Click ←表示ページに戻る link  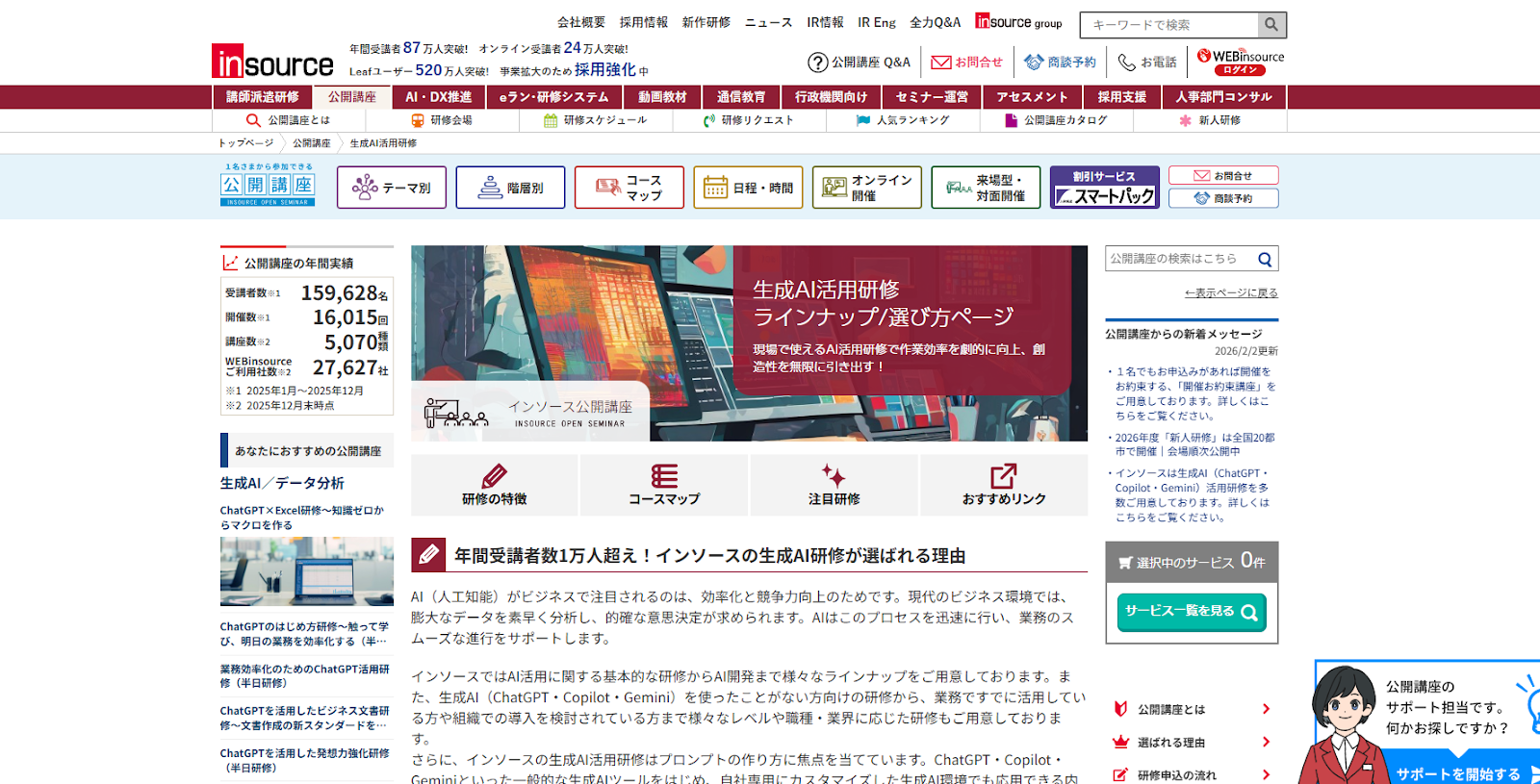(x=1231, y=293)
